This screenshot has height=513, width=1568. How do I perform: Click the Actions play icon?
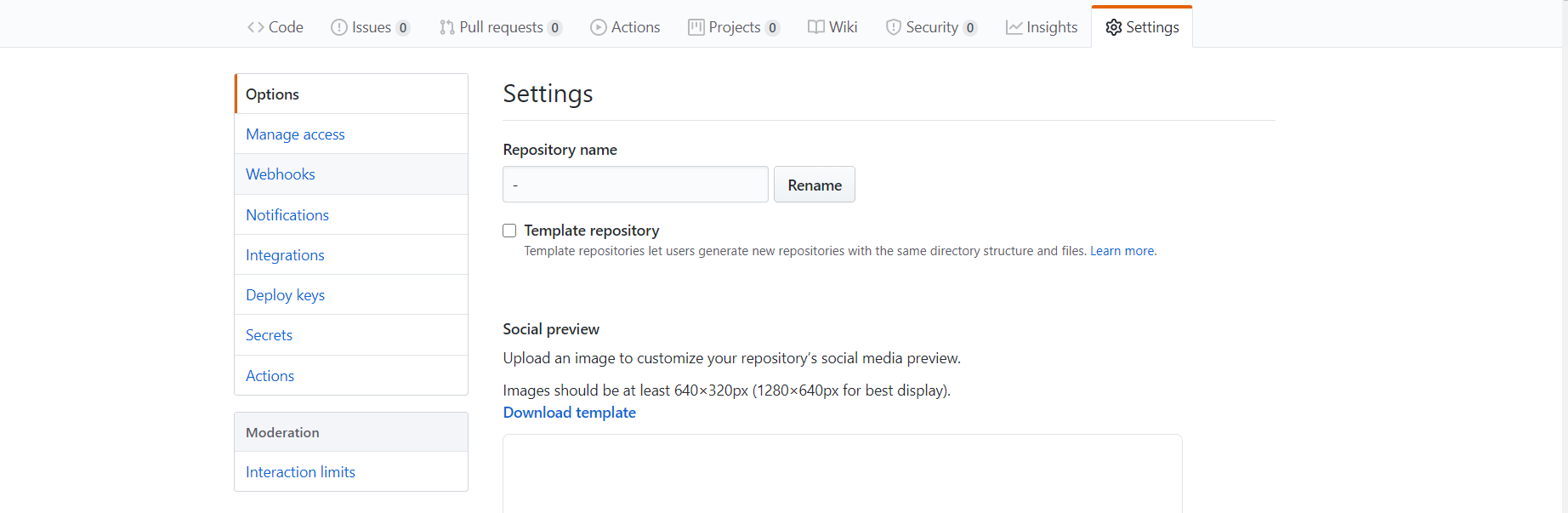pos(599,27)
